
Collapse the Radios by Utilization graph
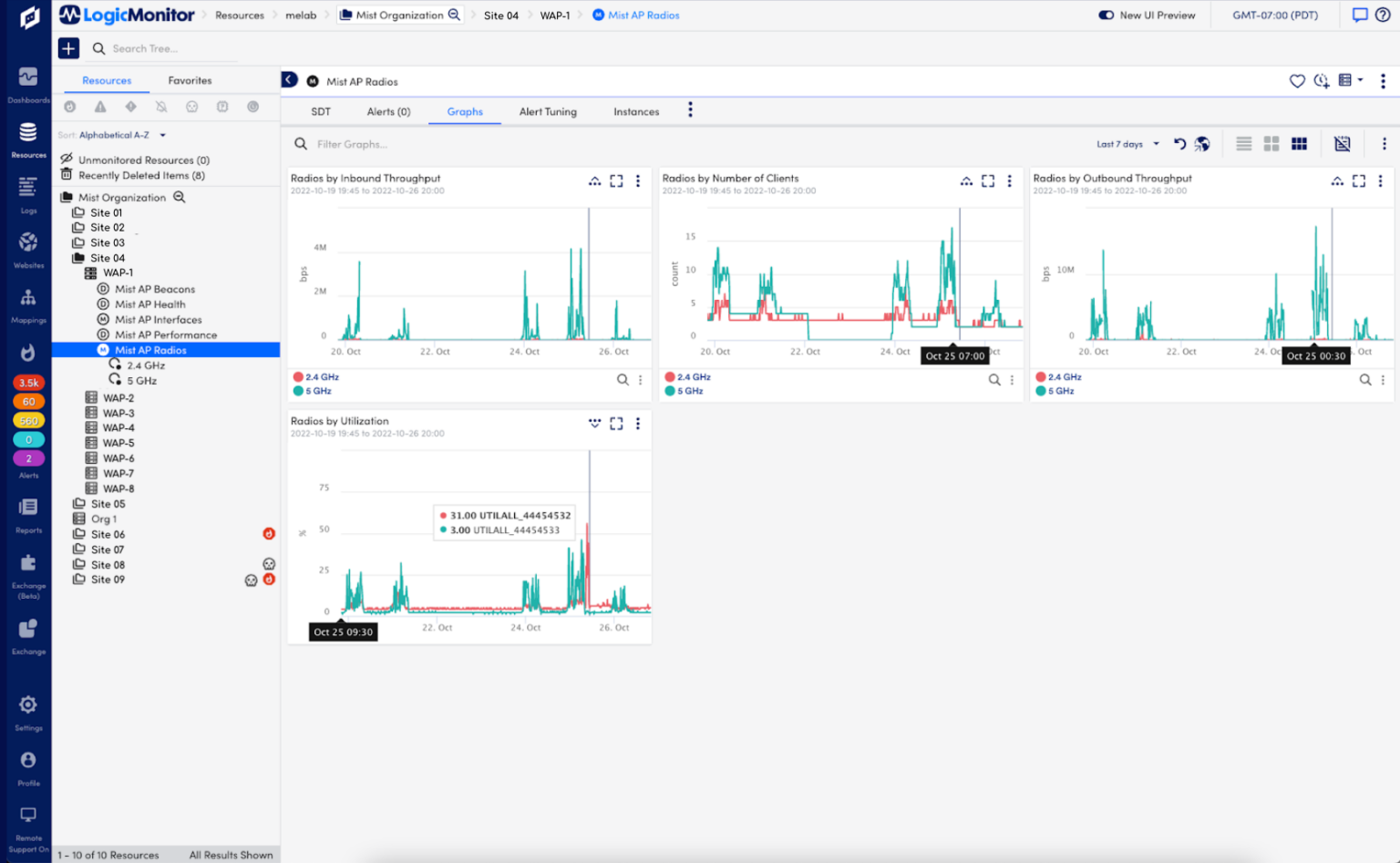594,423
